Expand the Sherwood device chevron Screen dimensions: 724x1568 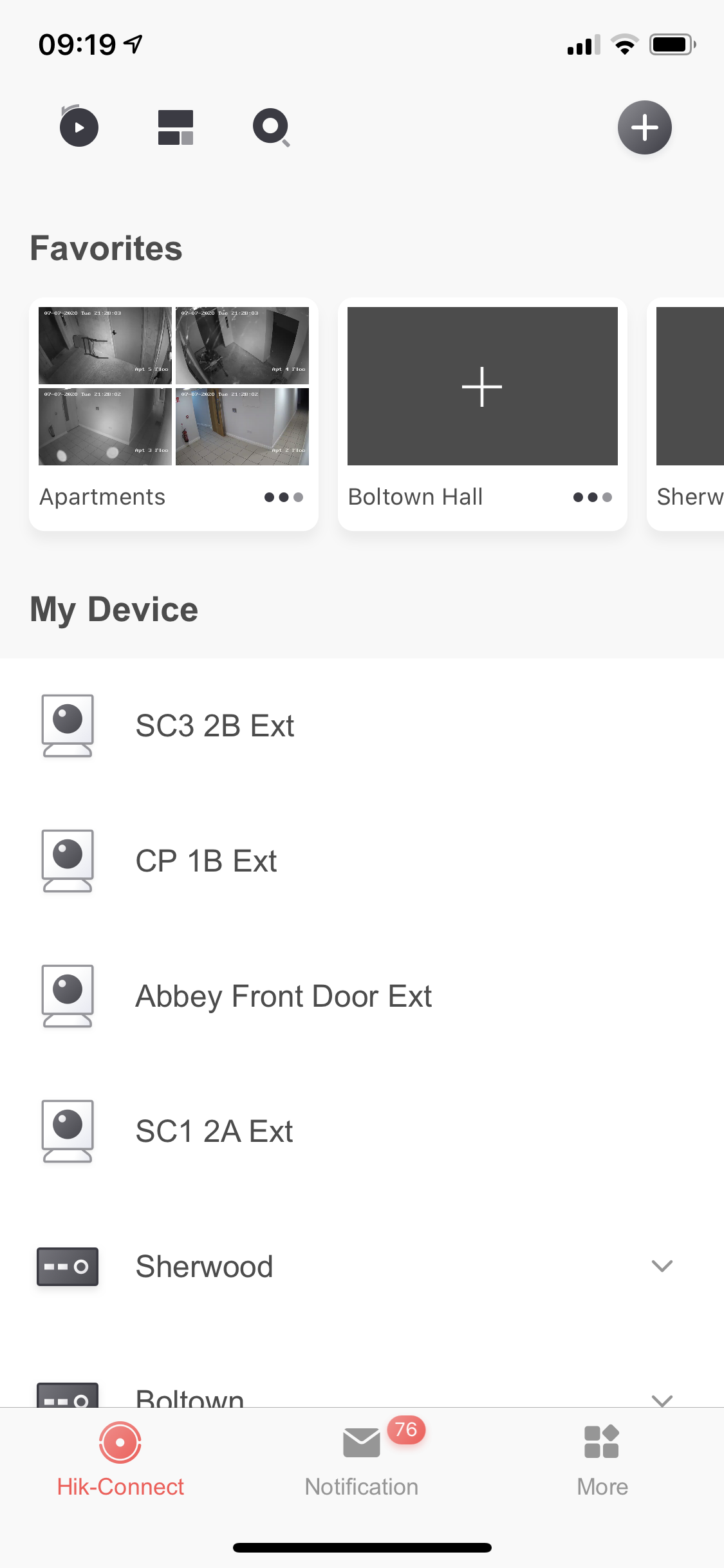pos(662,1266)
